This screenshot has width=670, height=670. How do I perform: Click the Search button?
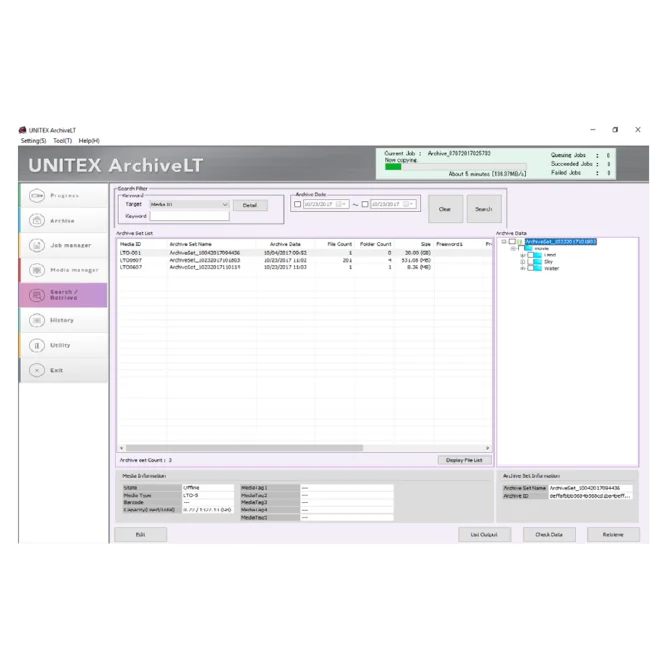tap(484, 209)
